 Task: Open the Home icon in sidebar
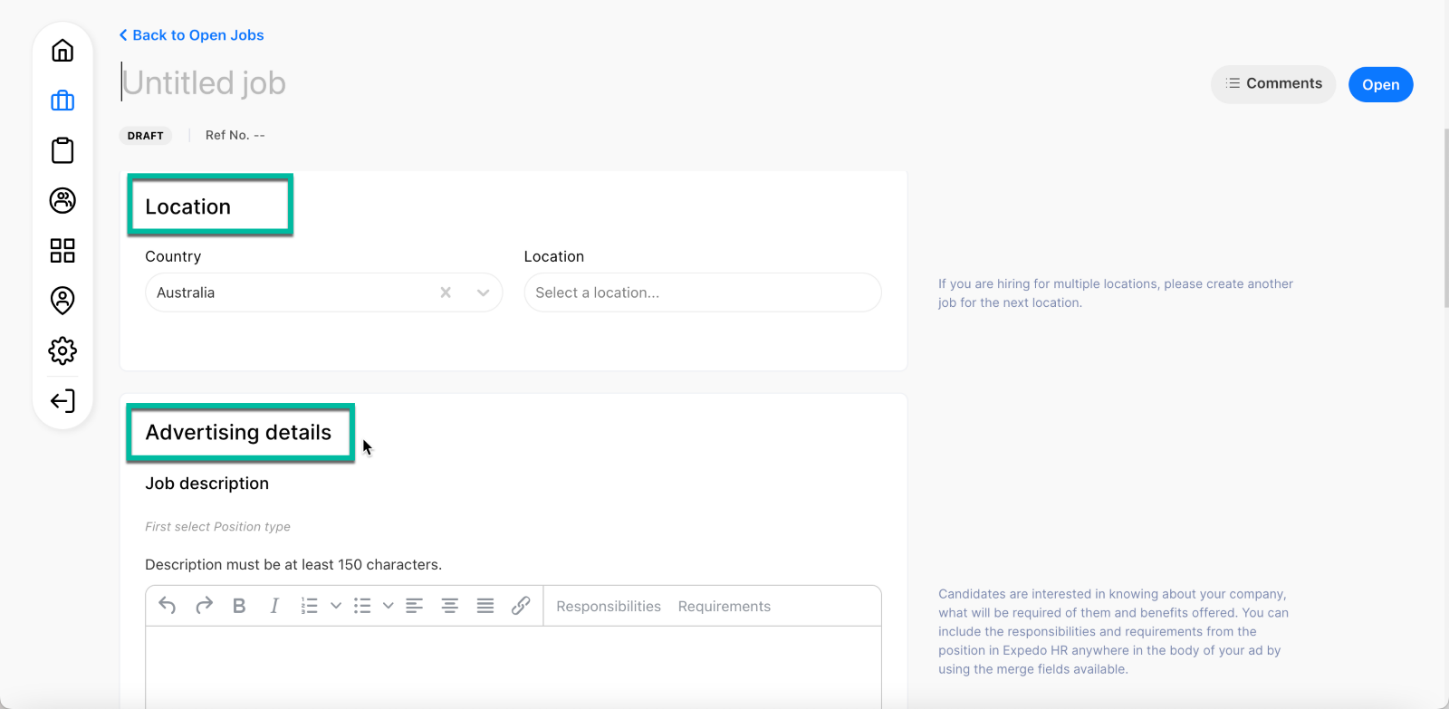point(62,51)
